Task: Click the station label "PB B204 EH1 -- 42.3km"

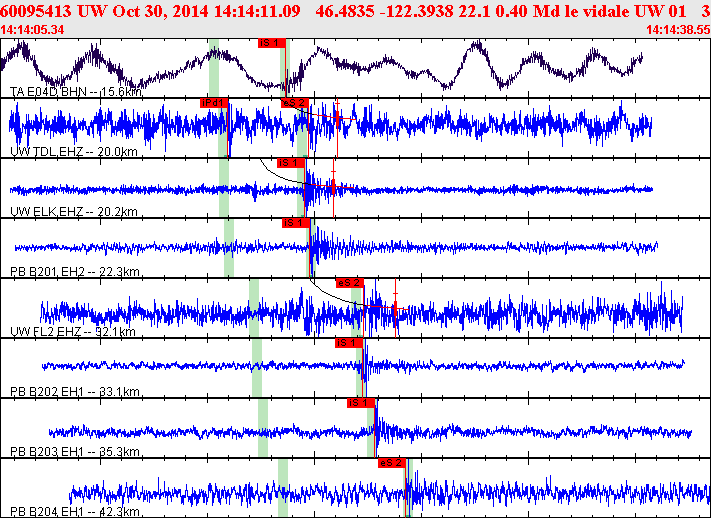Action: pyautogui.click(x=74, y=512)
